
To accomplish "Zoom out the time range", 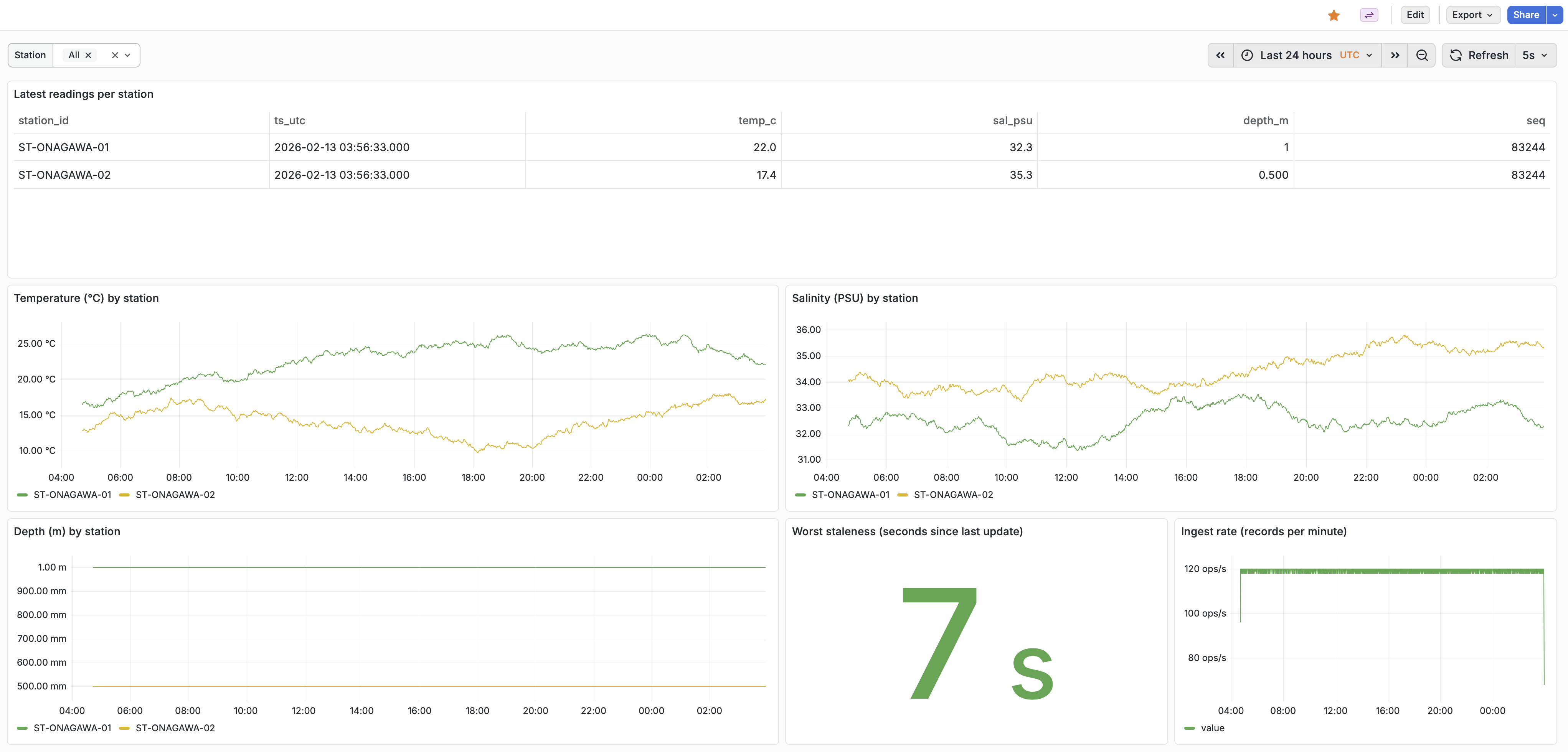I will click(x=1421, y=55).
